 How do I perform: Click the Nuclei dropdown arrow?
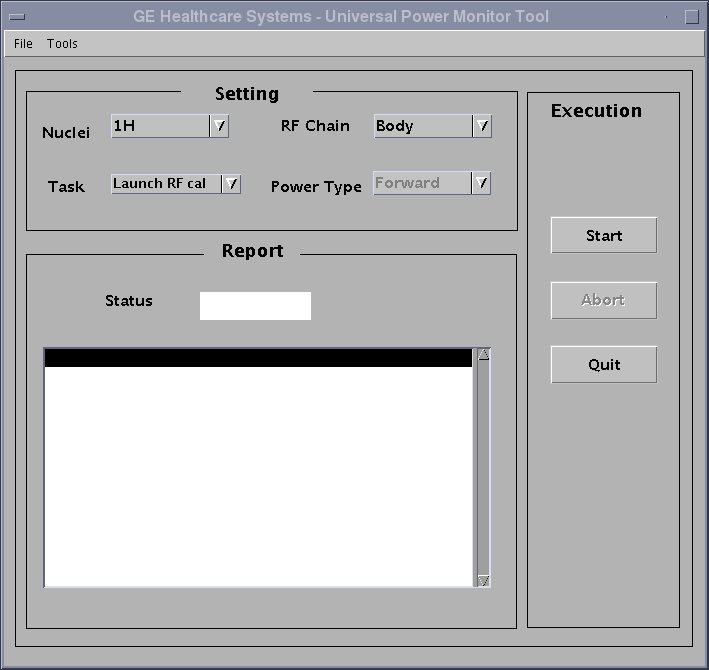tap(219, 126)
